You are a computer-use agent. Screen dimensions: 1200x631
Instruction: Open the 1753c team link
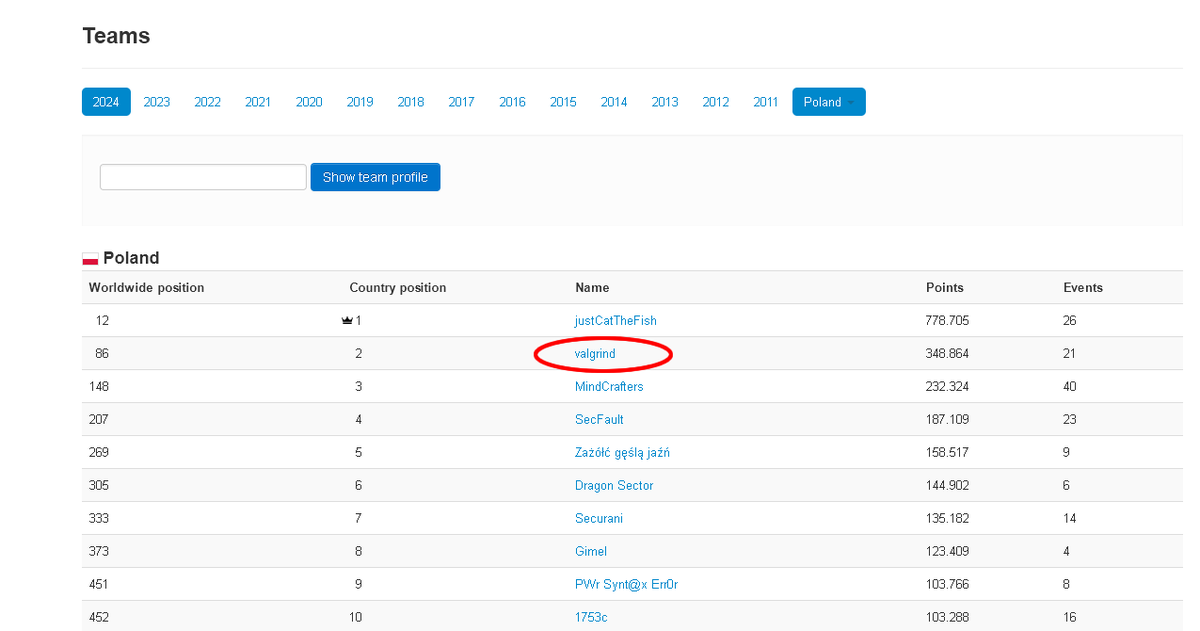point(591,618)
